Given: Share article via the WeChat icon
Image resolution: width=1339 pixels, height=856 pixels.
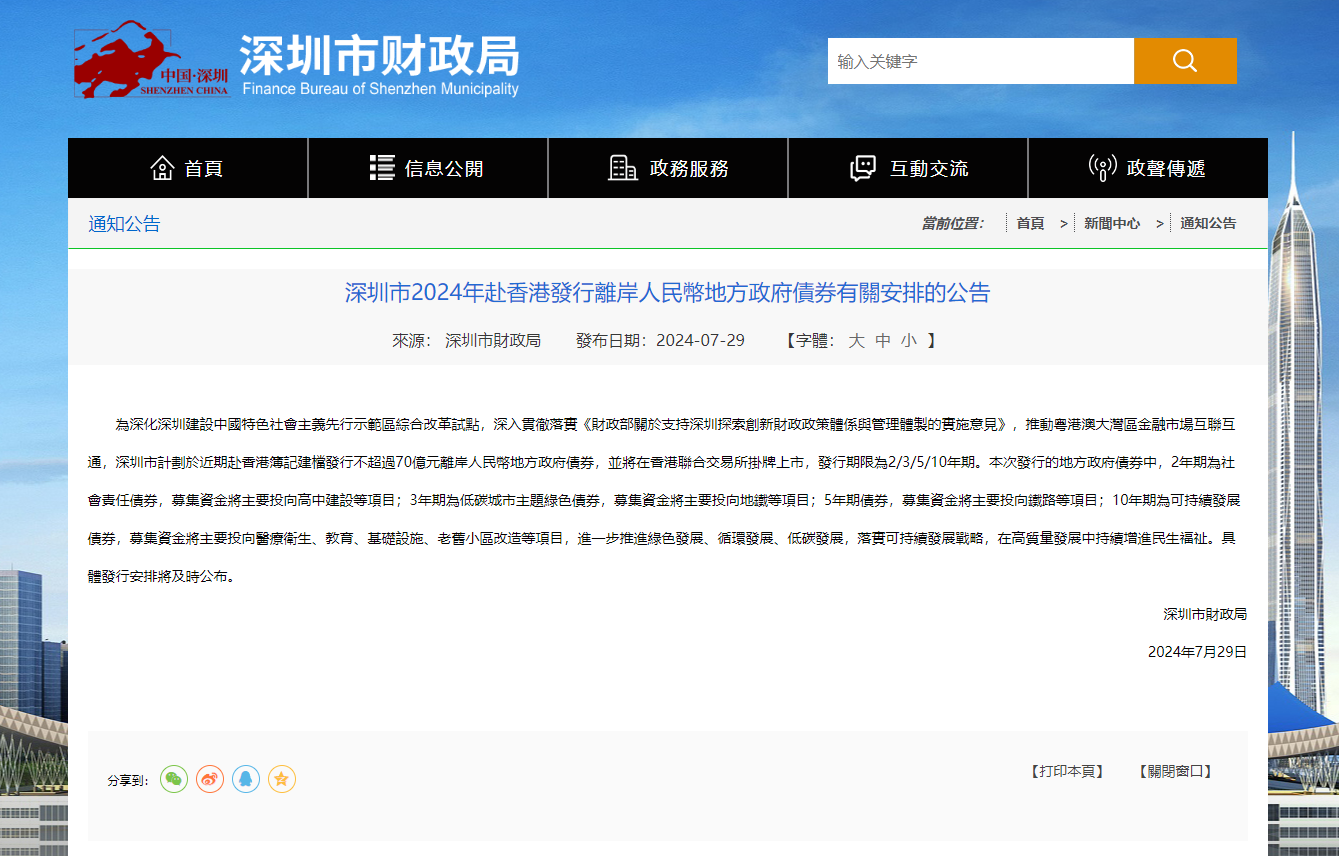Looking at the screenshot, I should 173,779.
